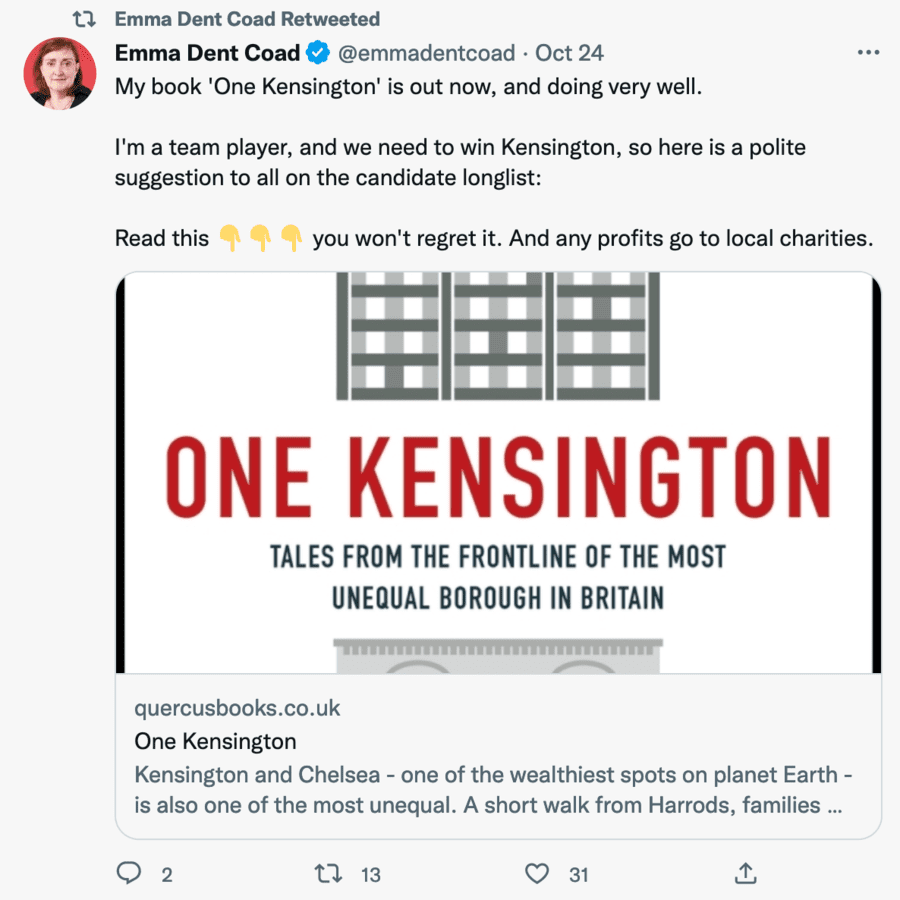Click "Emma Dent Coad Retweeted" label
Image resolution: width=900 pixels, height=900 pixels.
(247, 19)
